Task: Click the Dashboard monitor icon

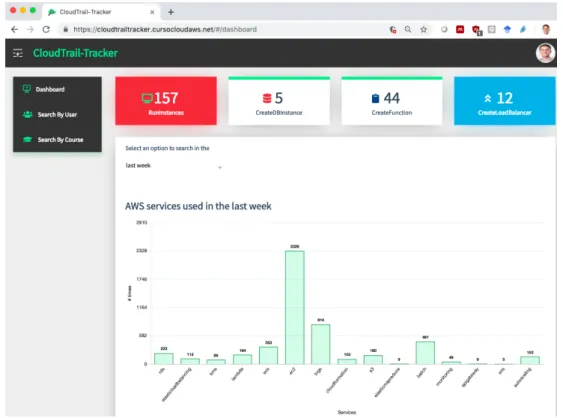Action: pyautogui.click(x=27, y=89)
